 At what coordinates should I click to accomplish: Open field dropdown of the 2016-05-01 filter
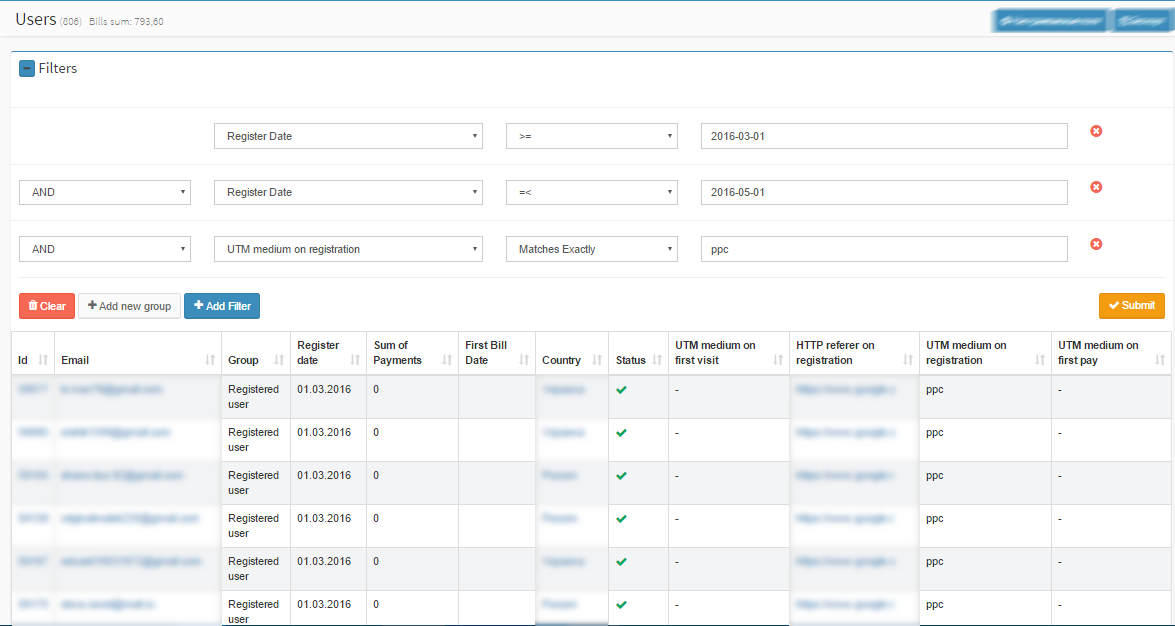348,193
